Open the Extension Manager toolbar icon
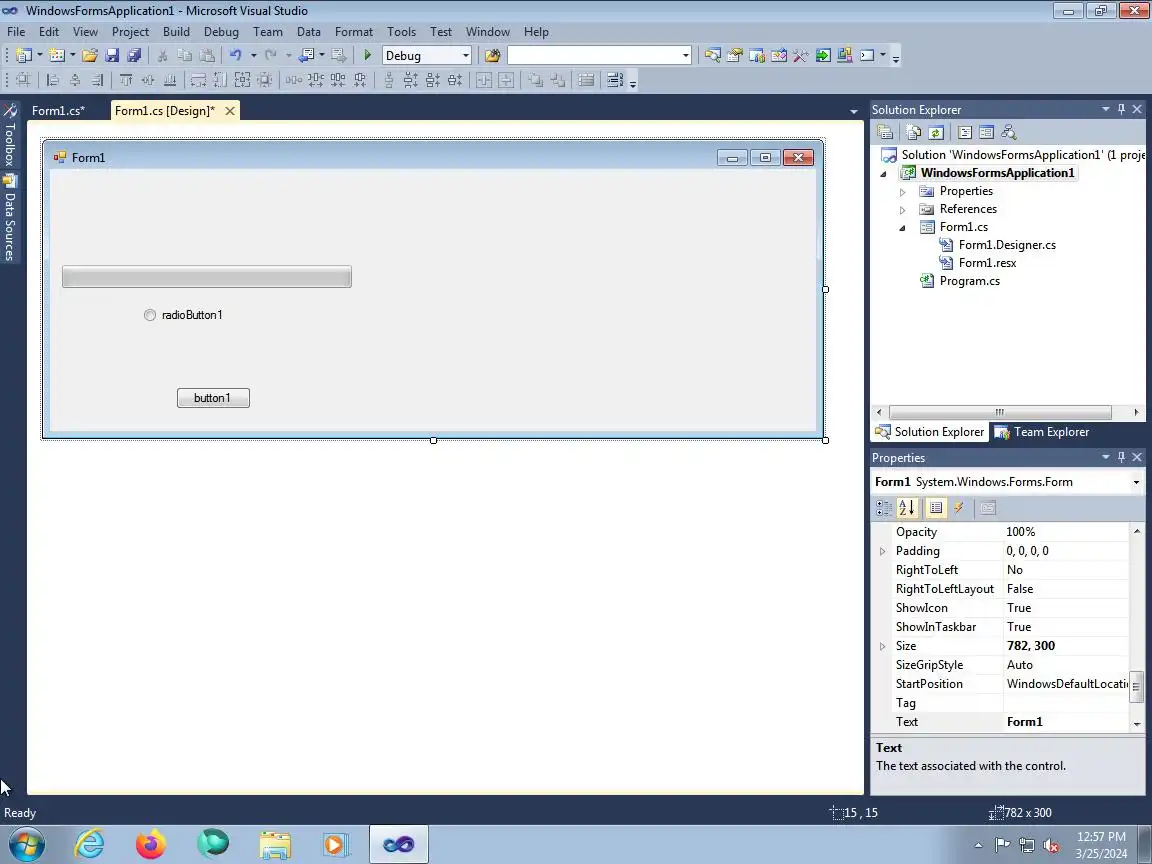1152x864 pixels. tap(845, 55)
